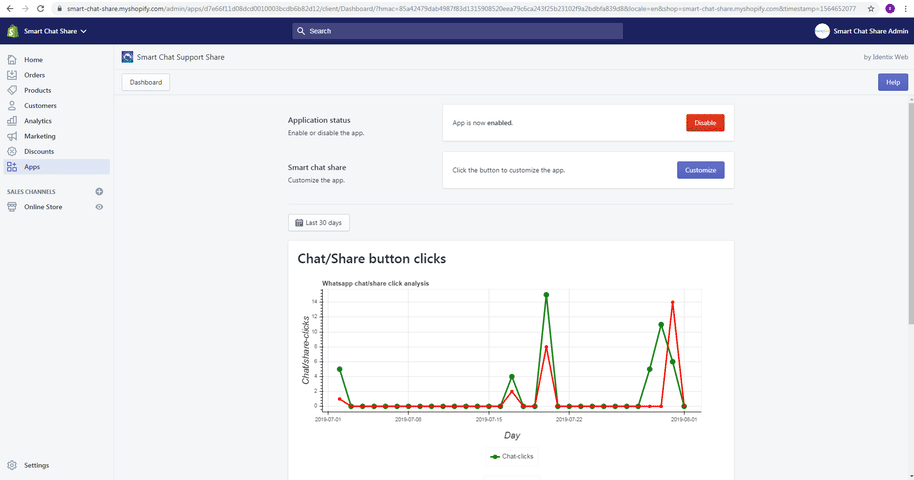Click the Online Store storefront icon

click(12, 207)
